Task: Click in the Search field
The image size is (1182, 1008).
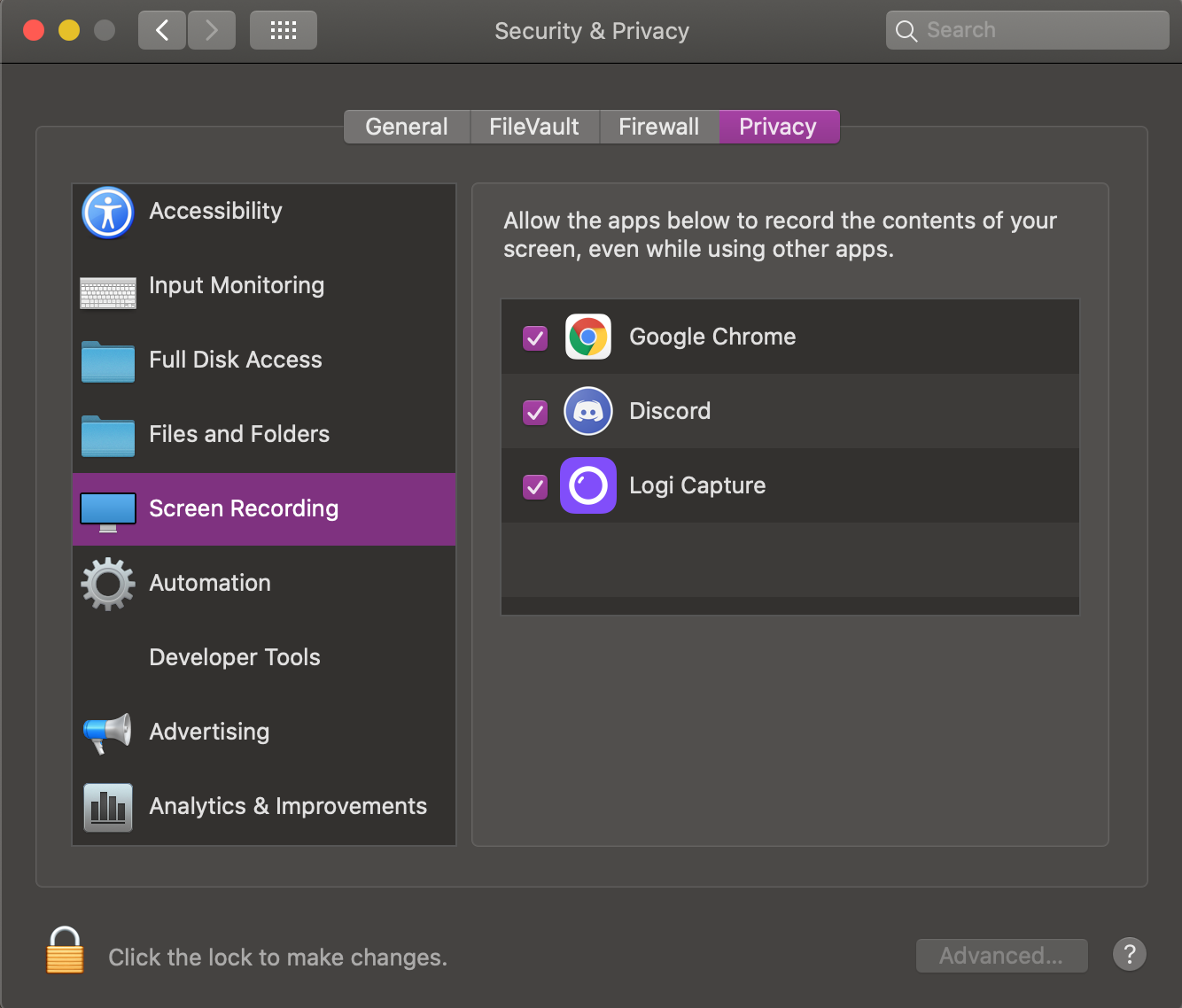Action: click(1028, 30)
